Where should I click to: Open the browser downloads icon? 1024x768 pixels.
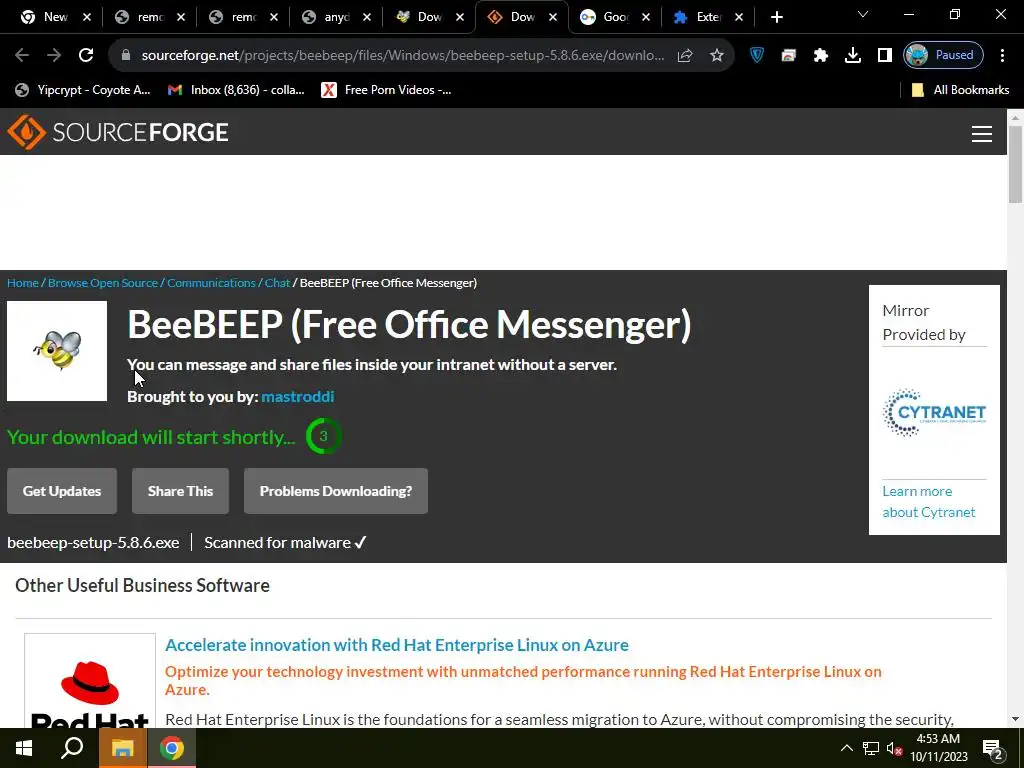click(x=852, y=56)
